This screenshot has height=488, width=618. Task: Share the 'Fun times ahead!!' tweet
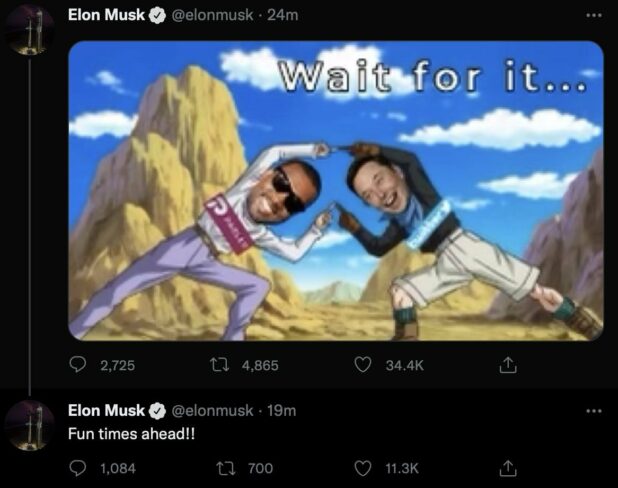[508, 468]
